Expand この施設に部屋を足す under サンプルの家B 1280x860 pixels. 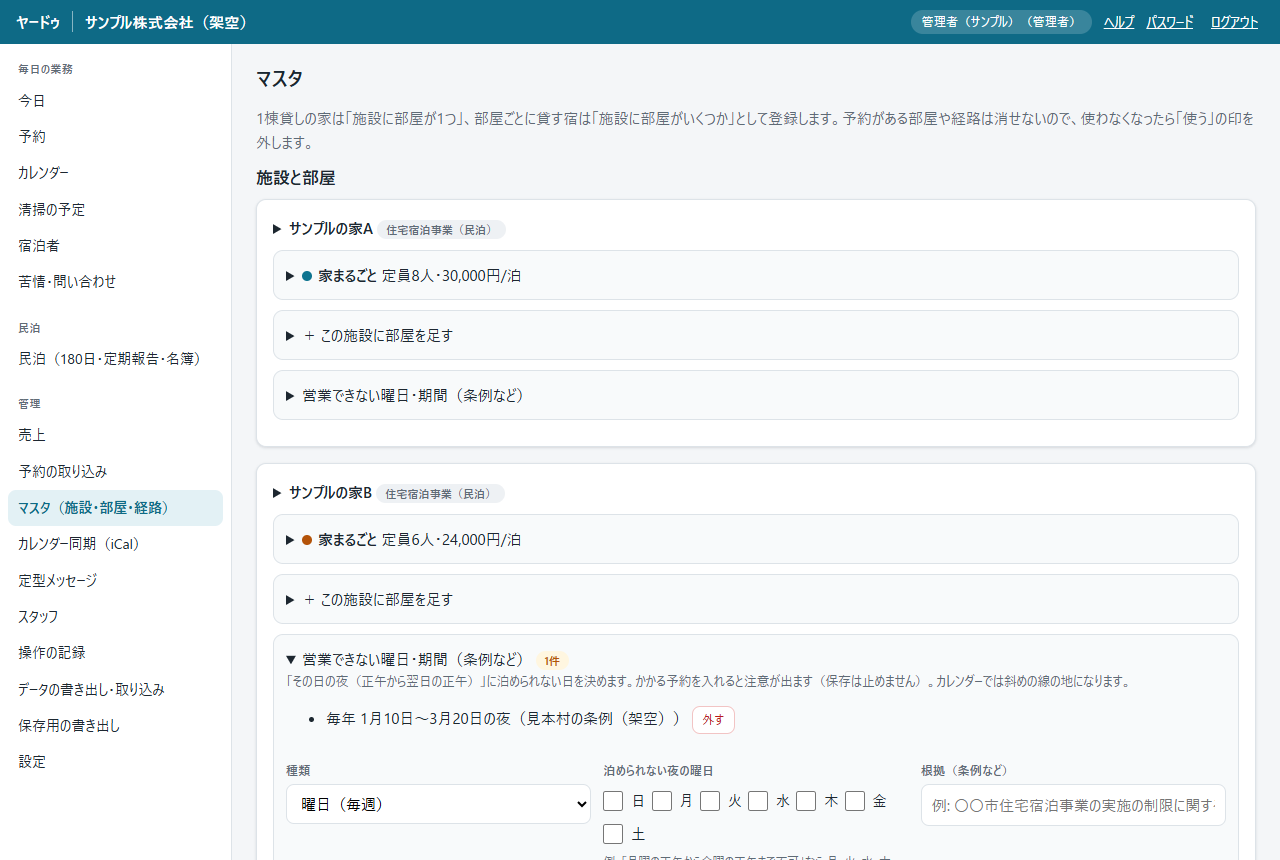pyautogui.click(x=755, y=599)
